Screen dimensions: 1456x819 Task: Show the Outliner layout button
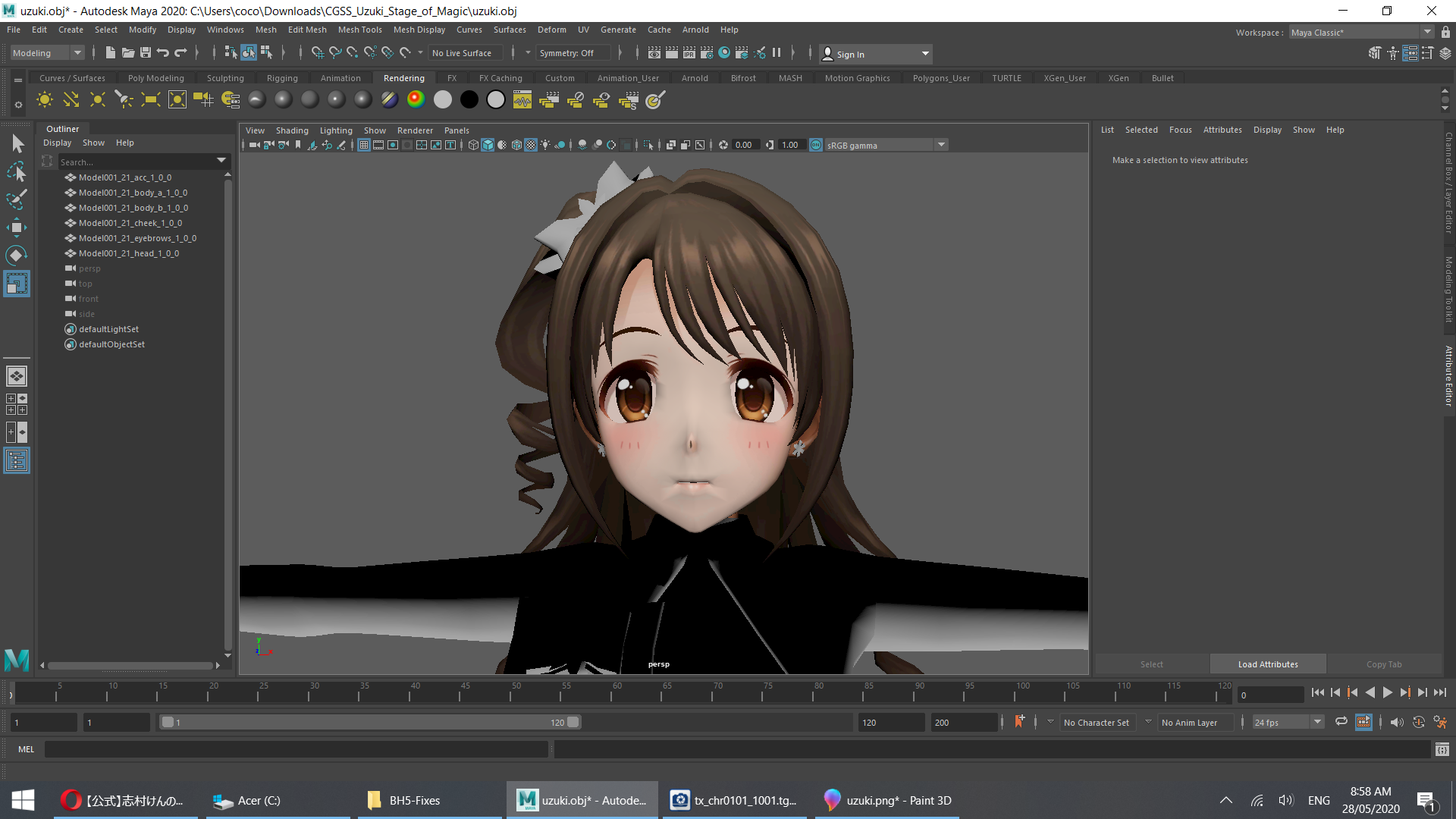point(17,460)
